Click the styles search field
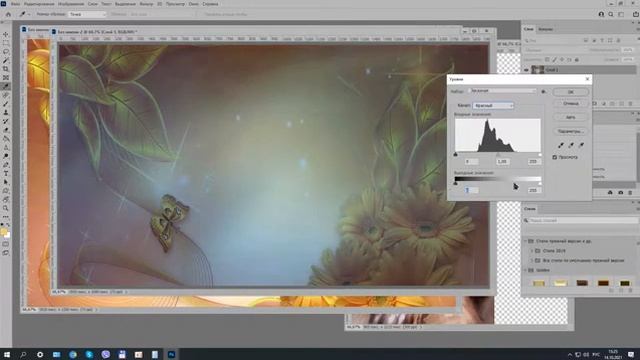Image resolution: width=640 pixels, height=360 pixels. coord(582,220)
